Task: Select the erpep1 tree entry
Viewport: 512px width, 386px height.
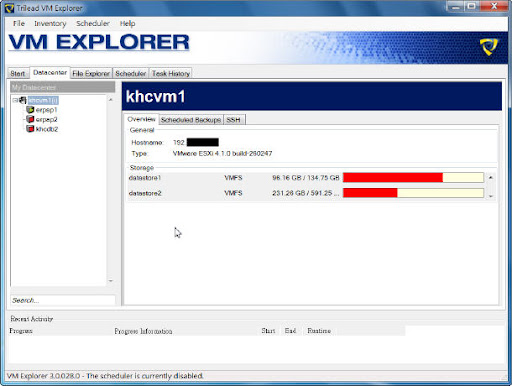Action: tap(47, 110)
